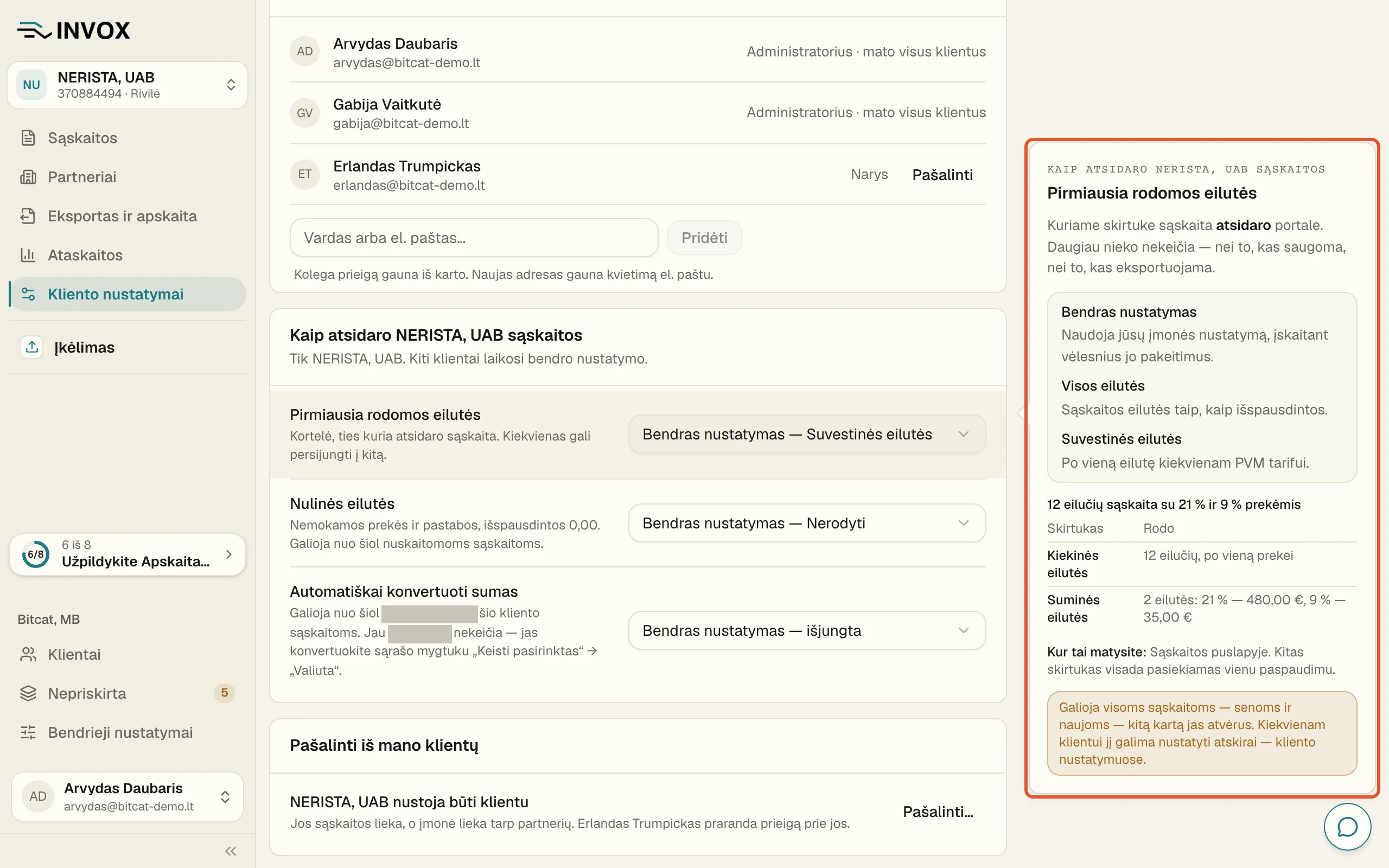This screenshot has height=868, width=1389.
Task: Click the Vardas arba el. paštas field
Action: (x=474, y=238)
